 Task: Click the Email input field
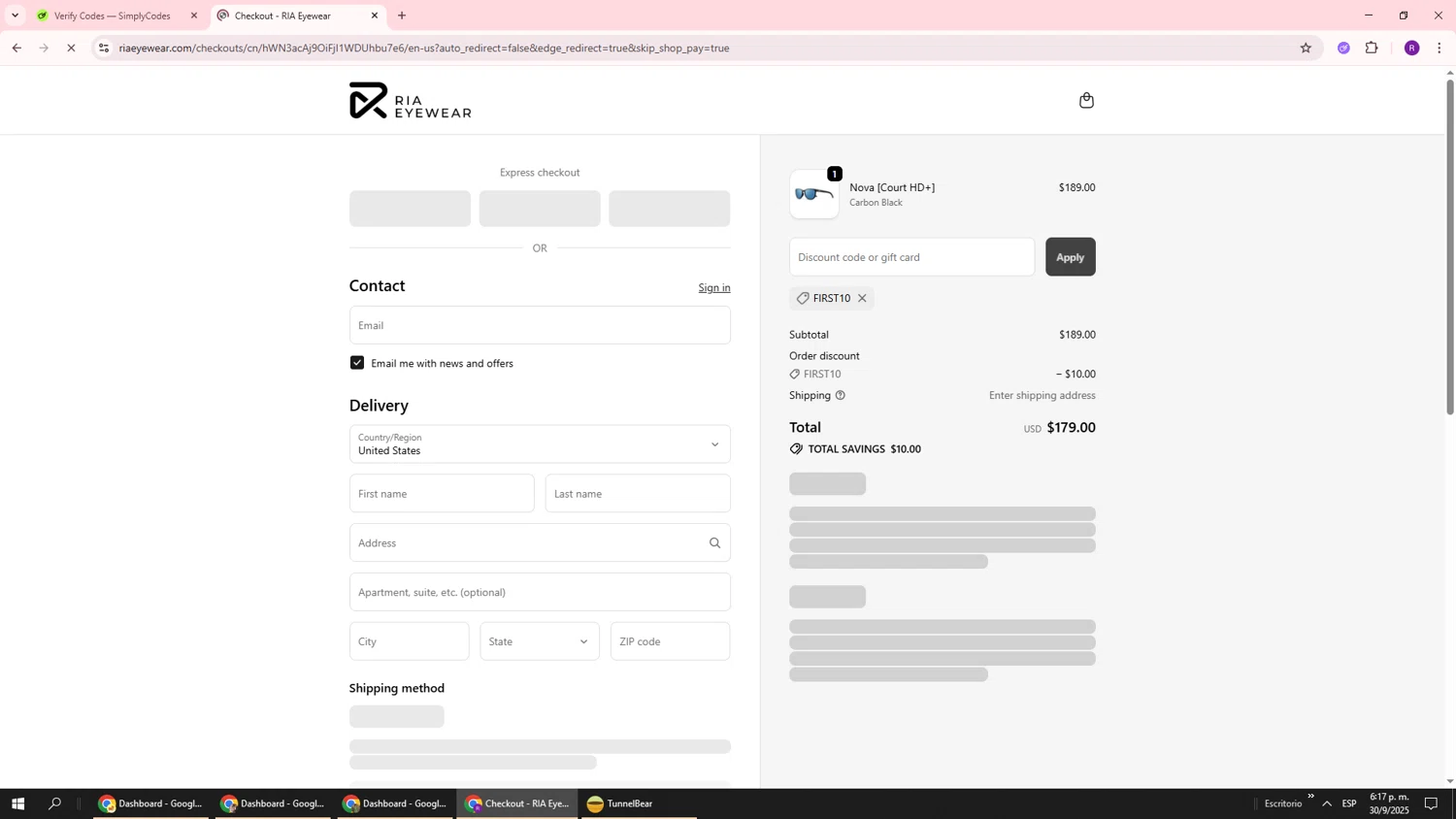(540, 325)
